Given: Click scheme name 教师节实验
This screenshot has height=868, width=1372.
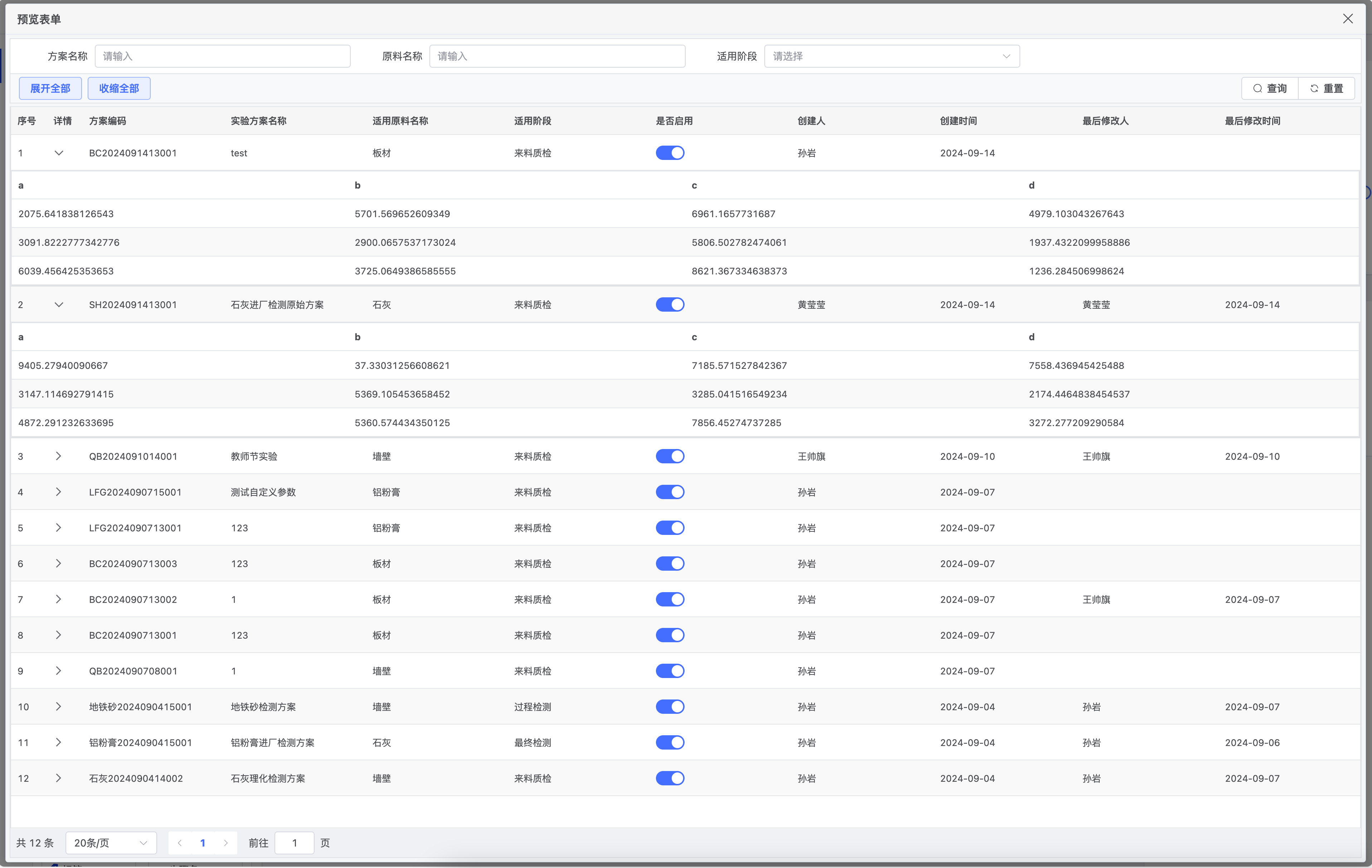Looking at the screenshot, I should point(254,456).
